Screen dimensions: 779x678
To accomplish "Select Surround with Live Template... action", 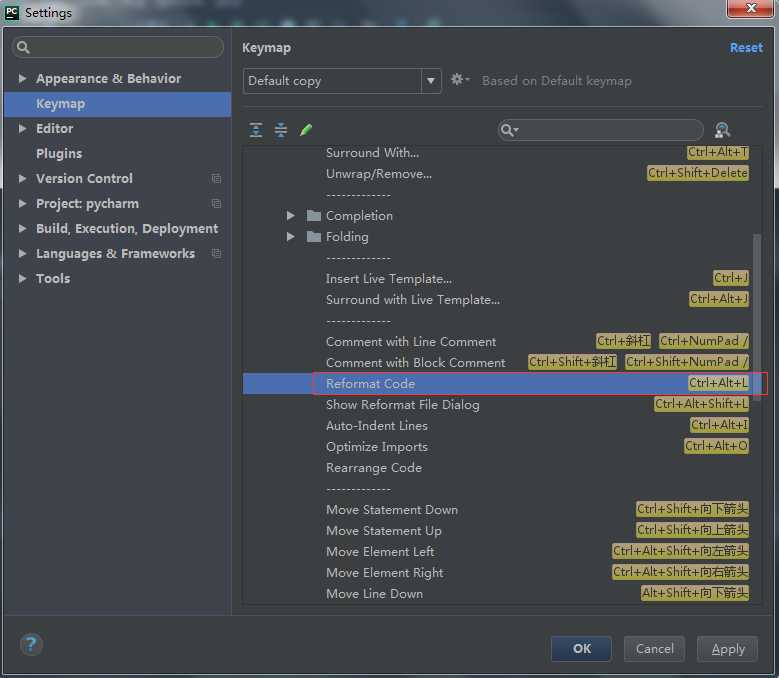I will coord(413,300).
